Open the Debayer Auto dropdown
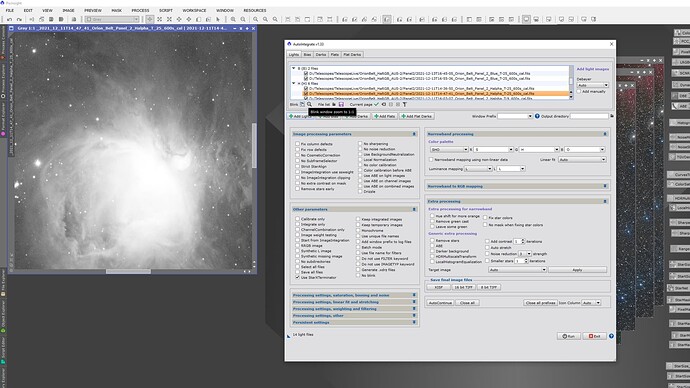Screen dimensions: 690x388 pos(593,85)
